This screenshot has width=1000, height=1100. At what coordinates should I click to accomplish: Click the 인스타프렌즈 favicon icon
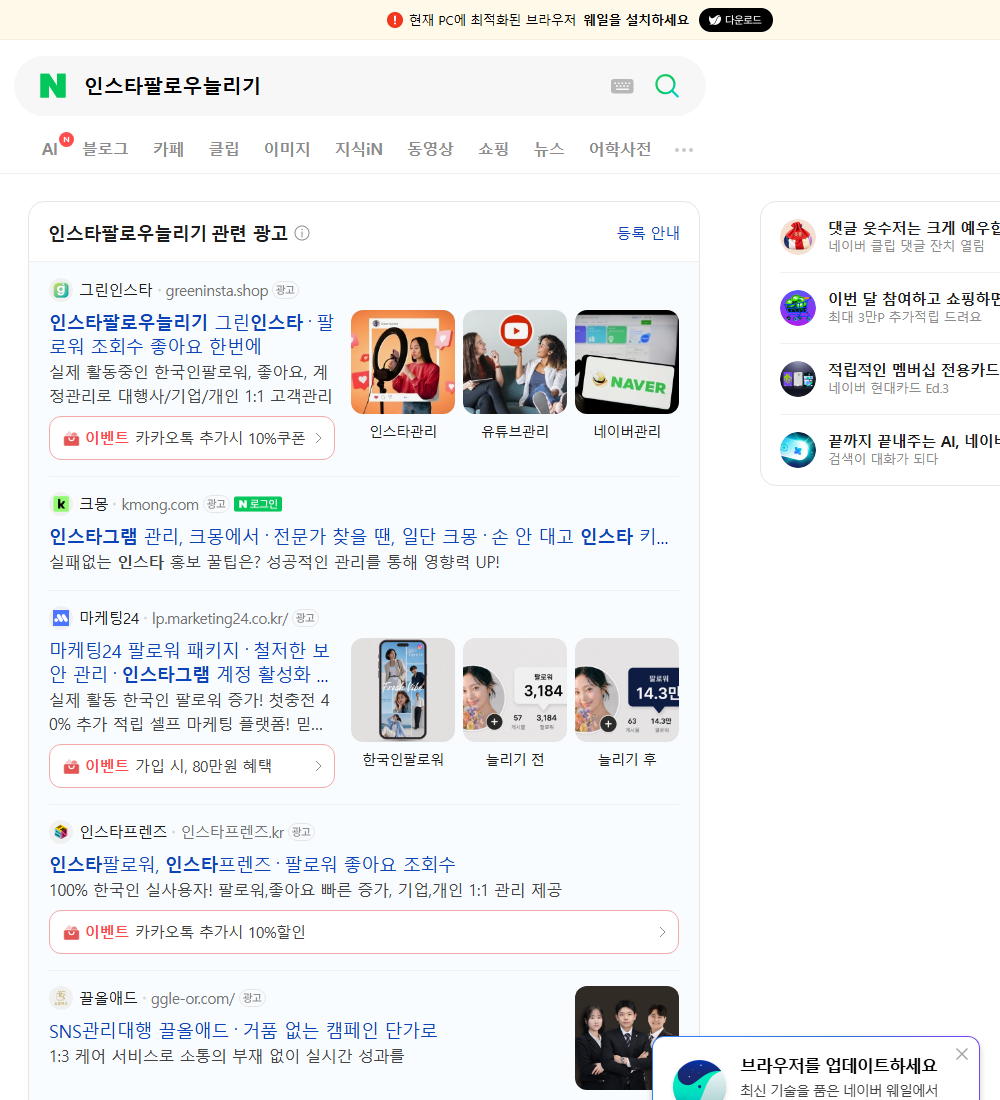61,832
